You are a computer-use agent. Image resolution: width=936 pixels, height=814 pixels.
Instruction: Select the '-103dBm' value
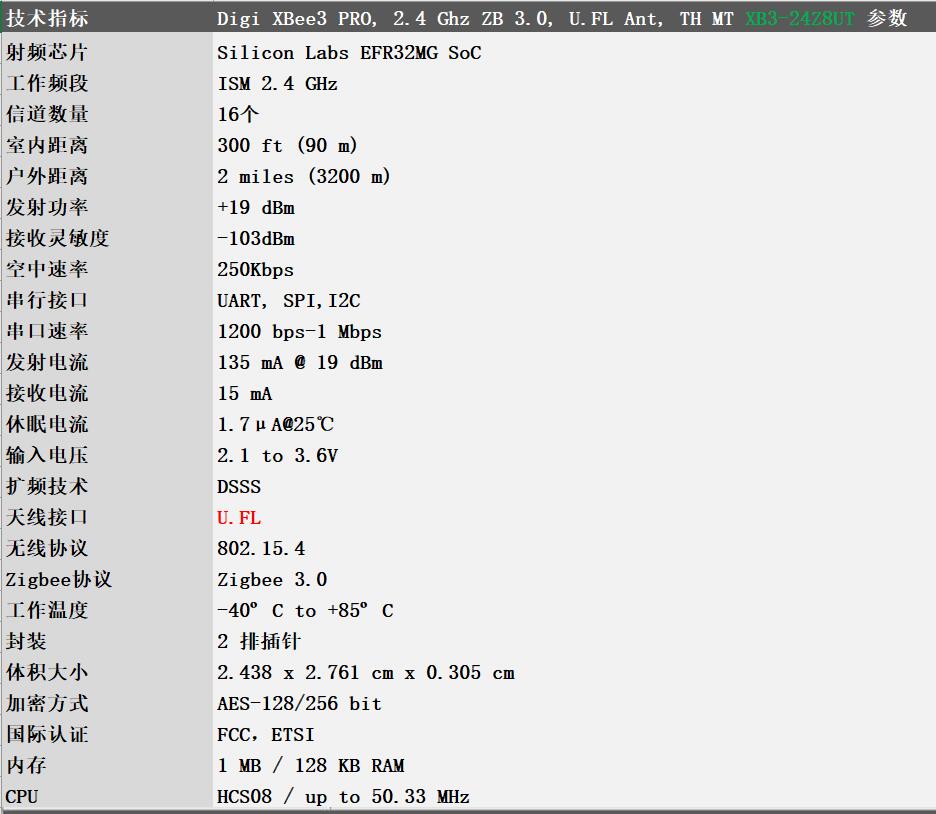(x=256, y=239)
